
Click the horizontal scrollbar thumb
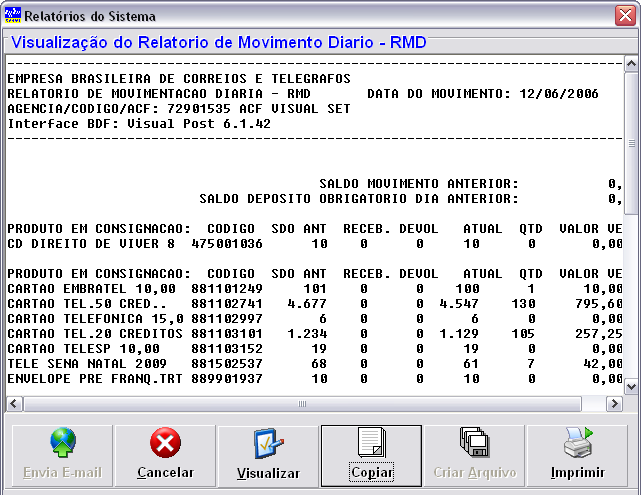pos(302,404)
